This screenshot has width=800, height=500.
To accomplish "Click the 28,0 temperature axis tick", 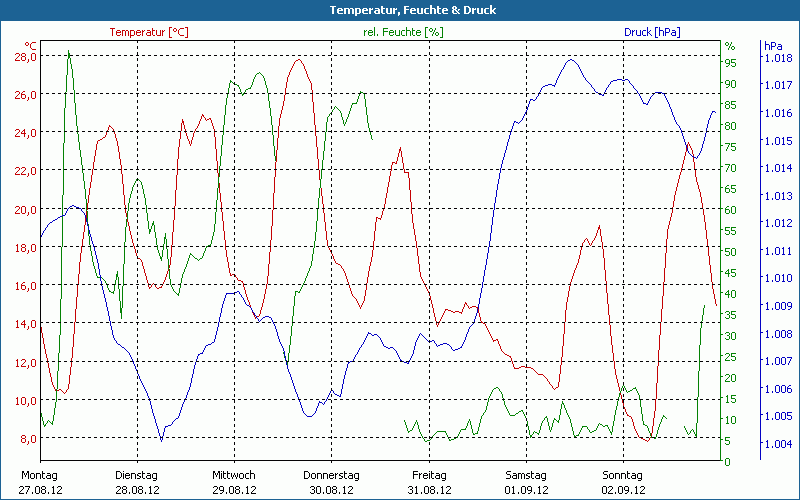I will (24, 57).
